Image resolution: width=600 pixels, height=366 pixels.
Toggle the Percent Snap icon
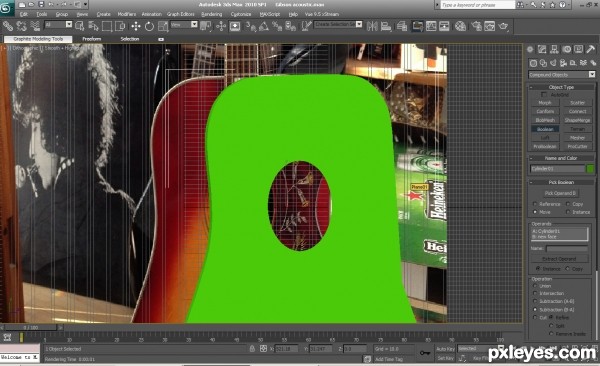click(277, 26)
